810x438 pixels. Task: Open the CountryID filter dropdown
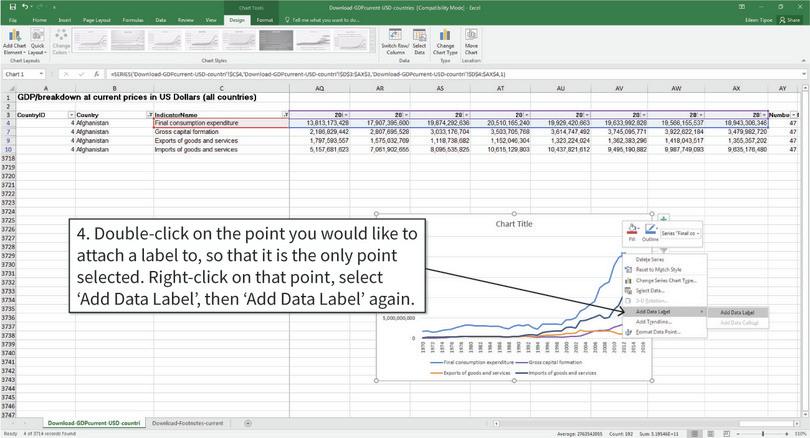coord(71,115)
